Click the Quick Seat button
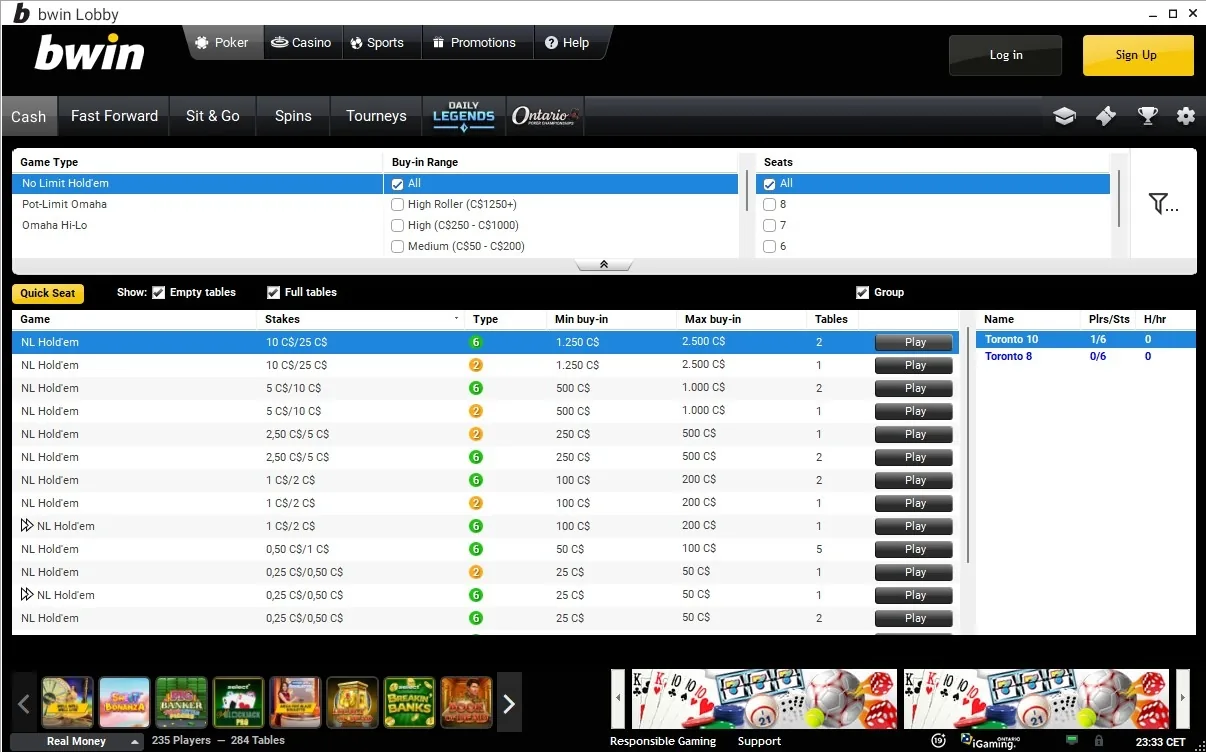Image resolution: width=1206 pixels, height=752 pixels. click(x=47, y=292)
